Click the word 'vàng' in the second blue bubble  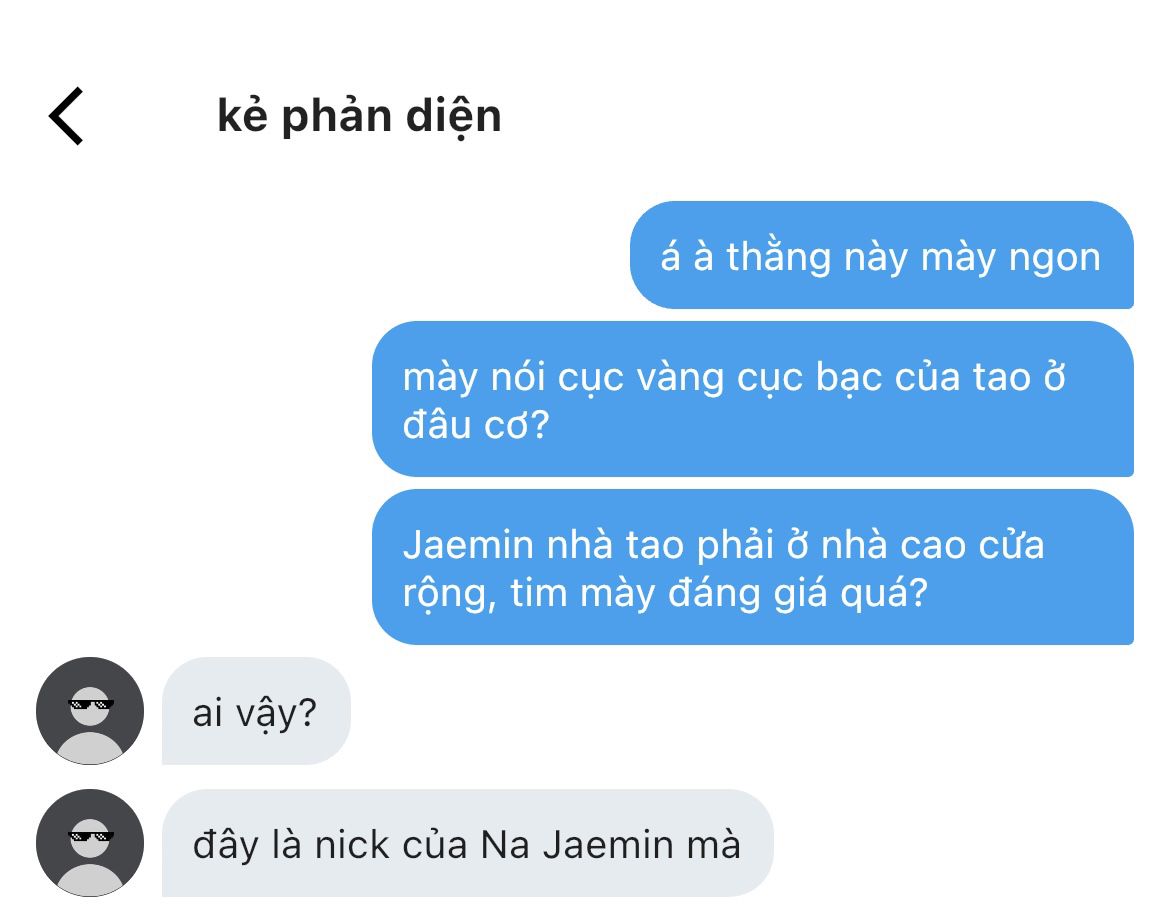680,378
